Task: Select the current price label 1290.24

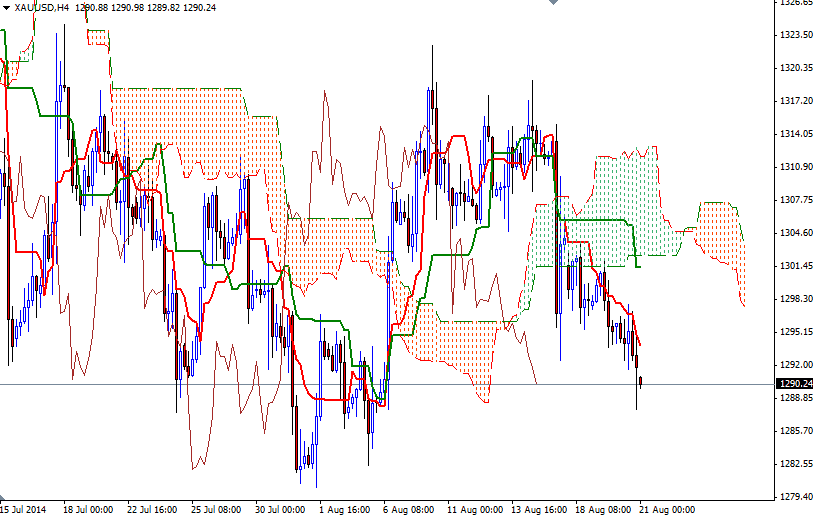Action: pyautogui.click(x=795, y=384)
